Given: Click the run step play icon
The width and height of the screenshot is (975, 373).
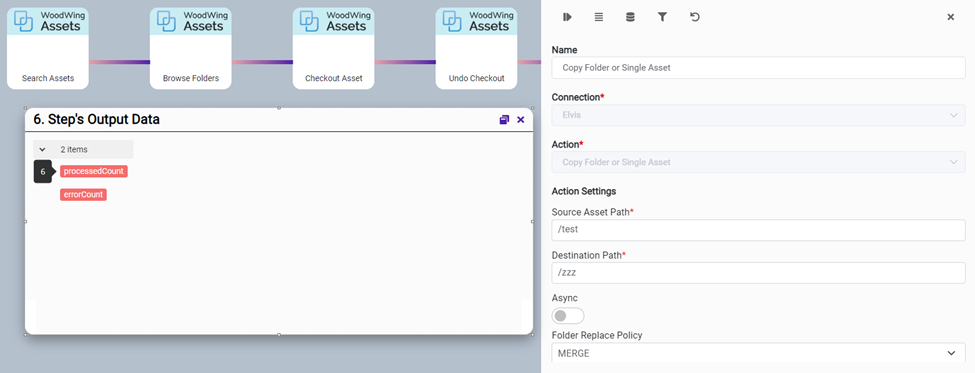Looking at the screenshot, I should pyautogui.click(x=567, y=17).
